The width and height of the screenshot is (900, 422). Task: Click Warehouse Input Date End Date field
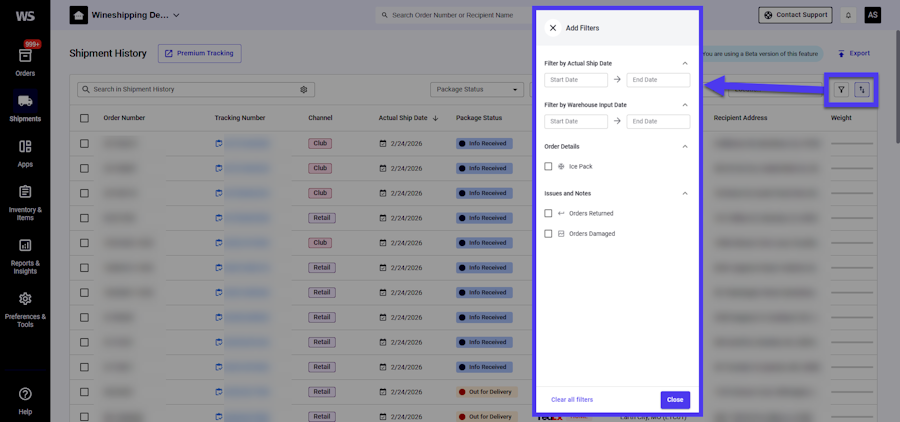[x=658, y=122]
